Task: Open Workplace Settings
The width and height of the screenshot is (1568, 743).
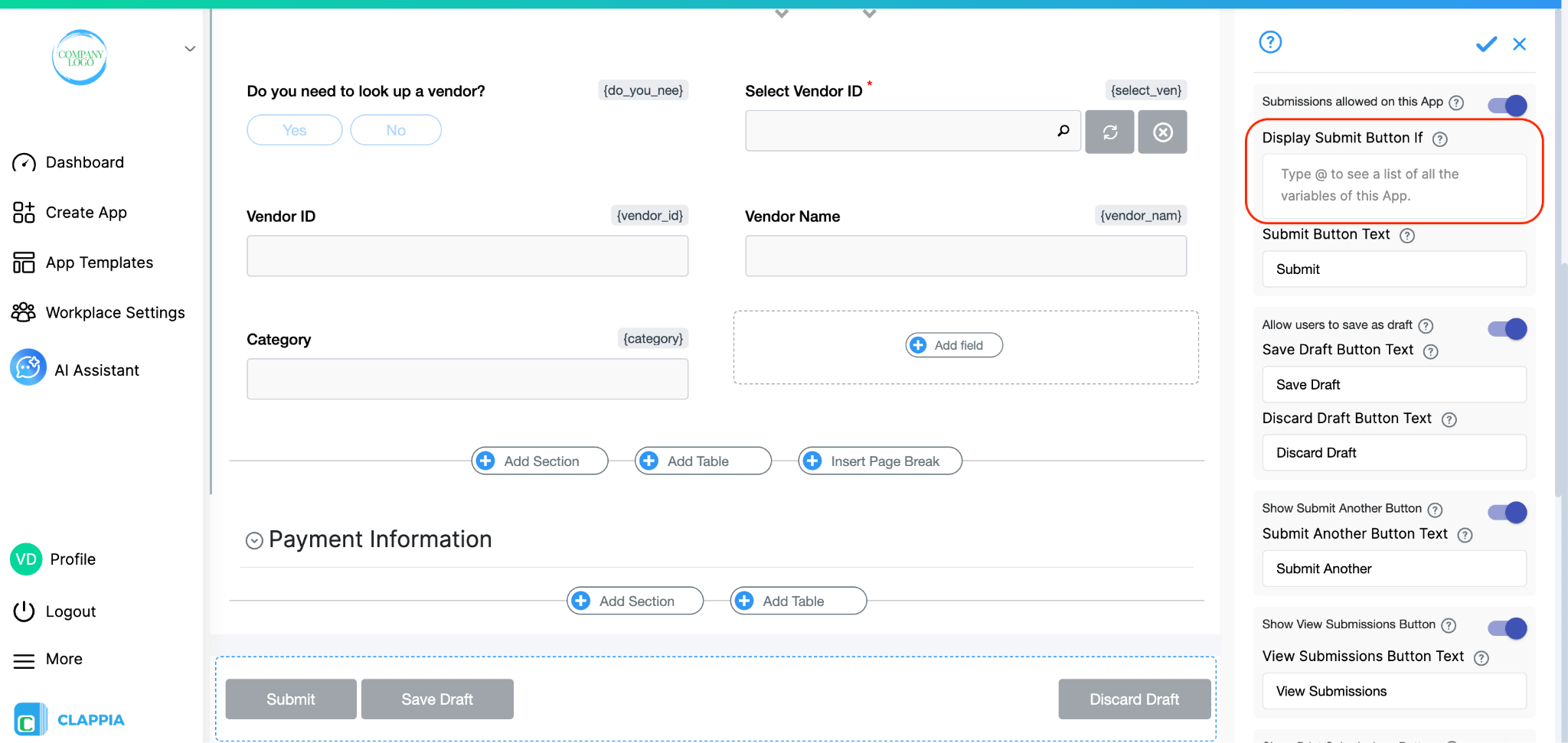Action: 98,312
